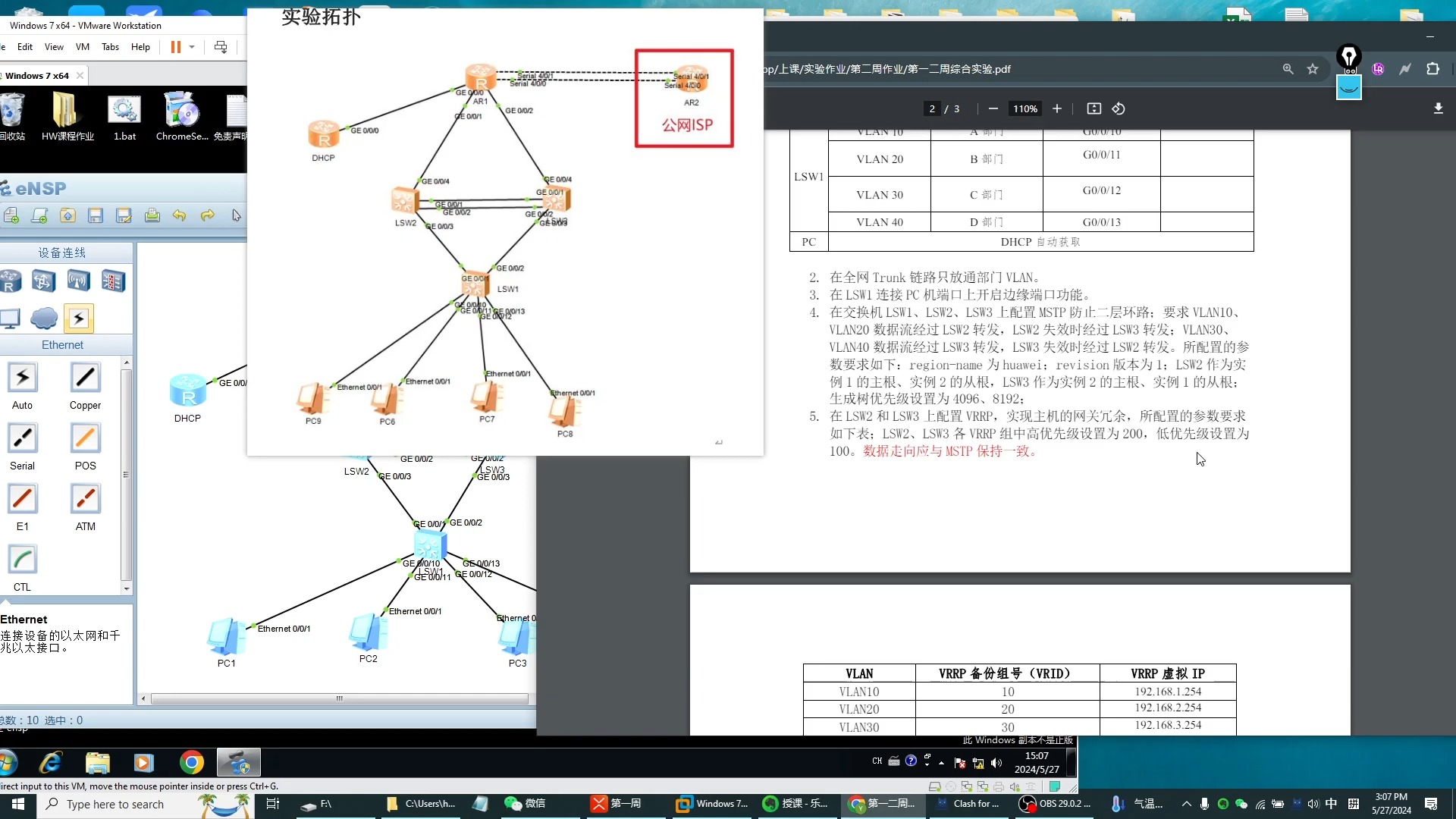
Task: Show hidden host system tray icons
Action: coord(1186,804)
